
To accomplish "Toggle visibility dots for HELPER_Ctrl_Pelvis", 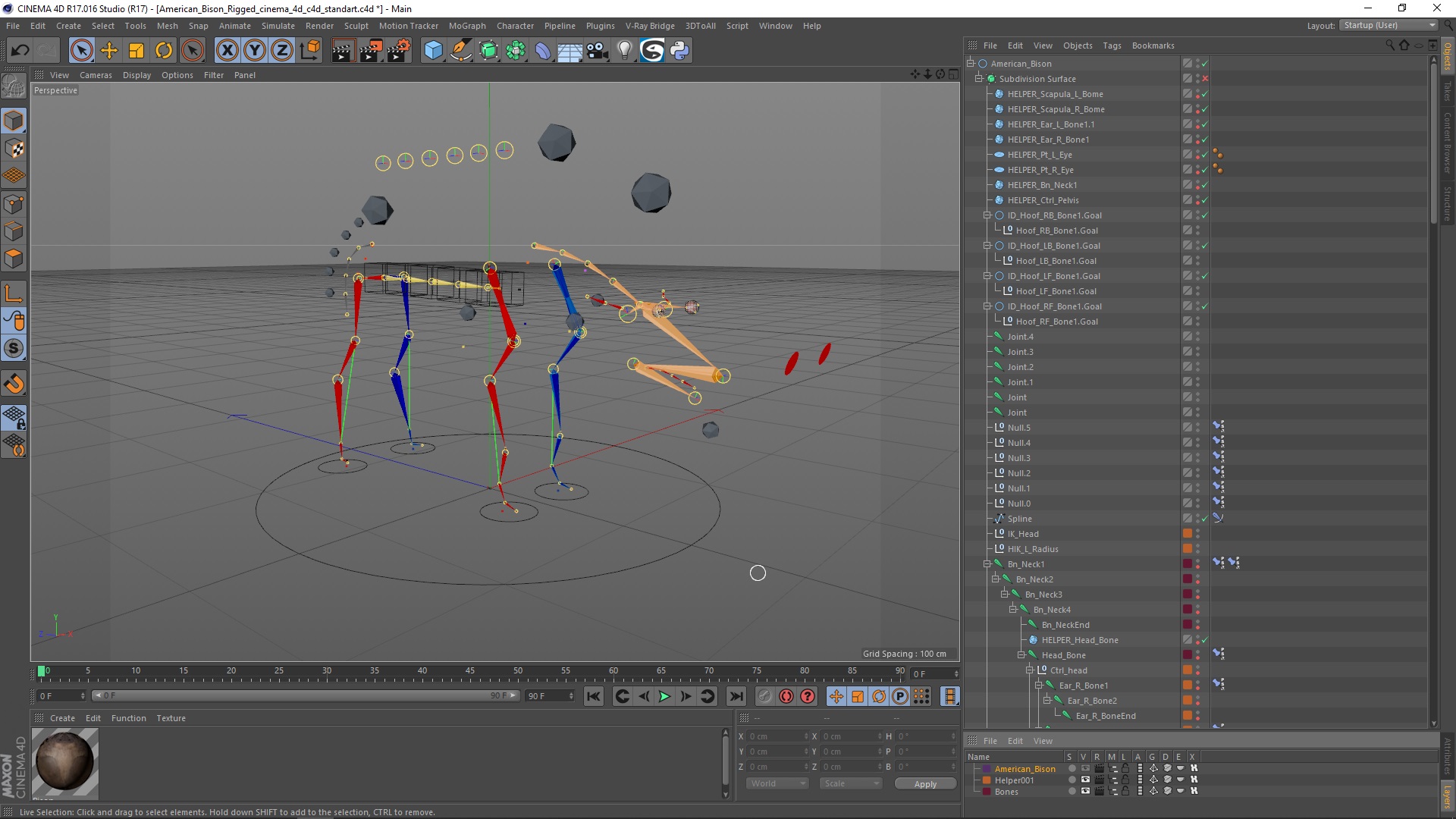I will [1197, 200].
